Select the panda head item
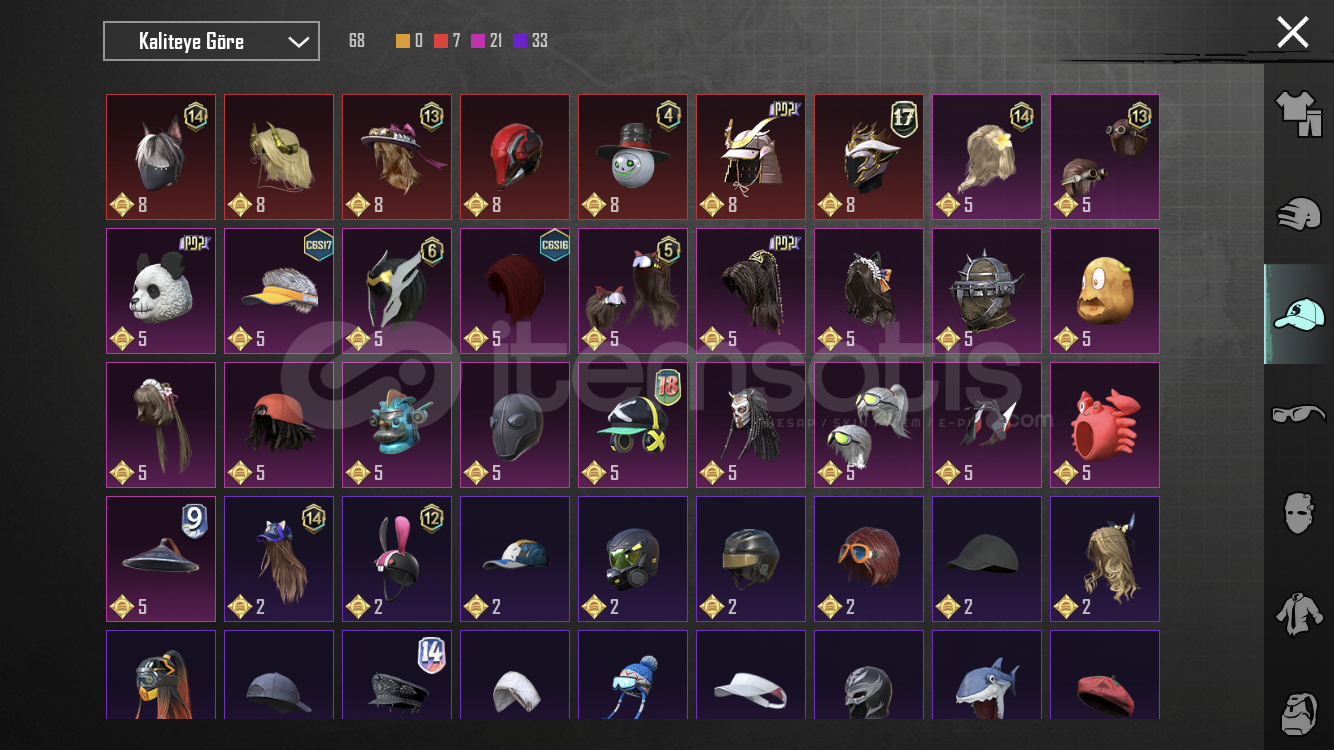This screenshot has height=750, width=1334. point(160,291)
